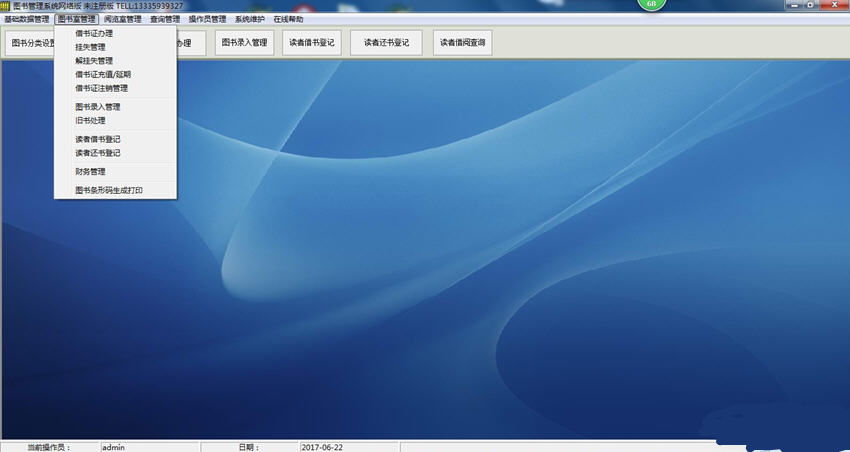Pick 读者还书登记 in the dropdown menu
Viewport: 850px width, 452px height.
[x=115, y=153]
